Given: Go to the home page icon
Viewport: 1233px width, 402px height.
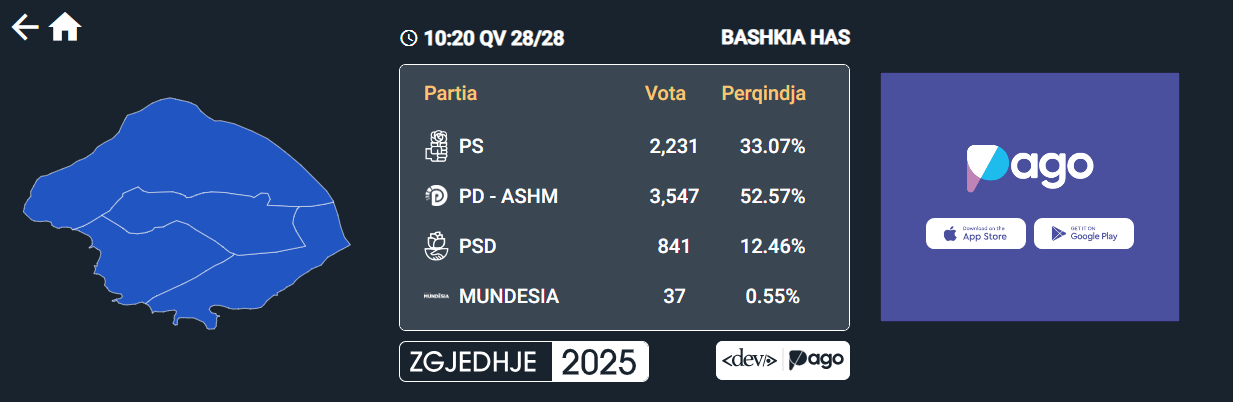Looking at the screenshot, I should click(x=65, y=27).
